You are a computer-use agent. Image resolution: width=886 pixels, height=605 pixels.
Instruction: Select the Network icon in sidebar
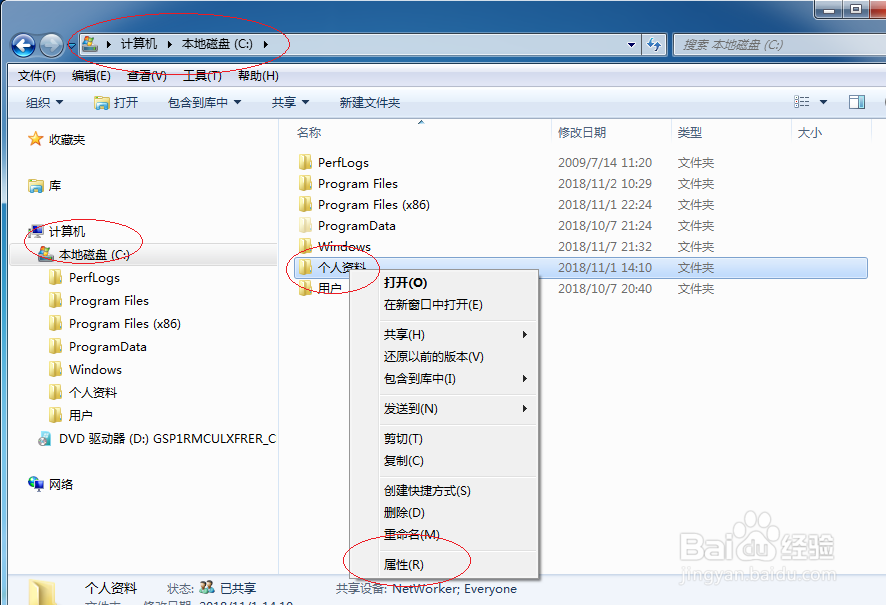coord(36,484)
